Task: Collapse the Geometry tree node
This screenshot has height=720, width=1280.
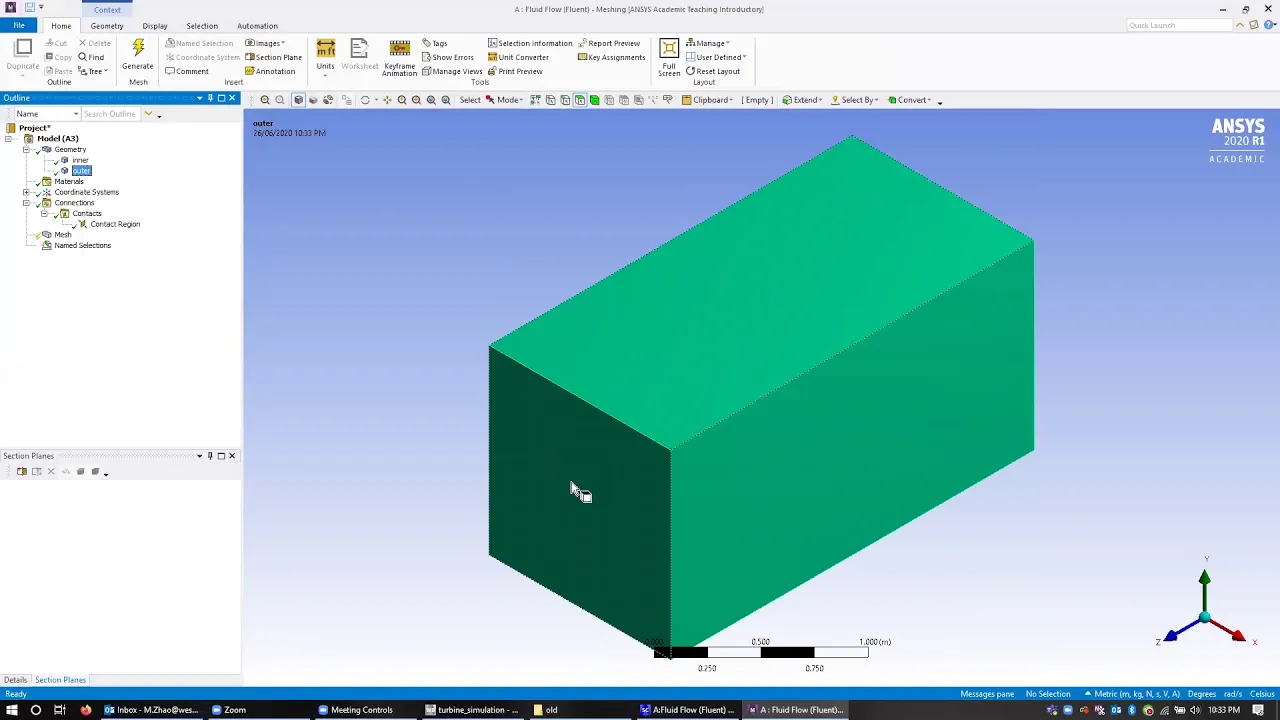Action: tap(27, 150)
